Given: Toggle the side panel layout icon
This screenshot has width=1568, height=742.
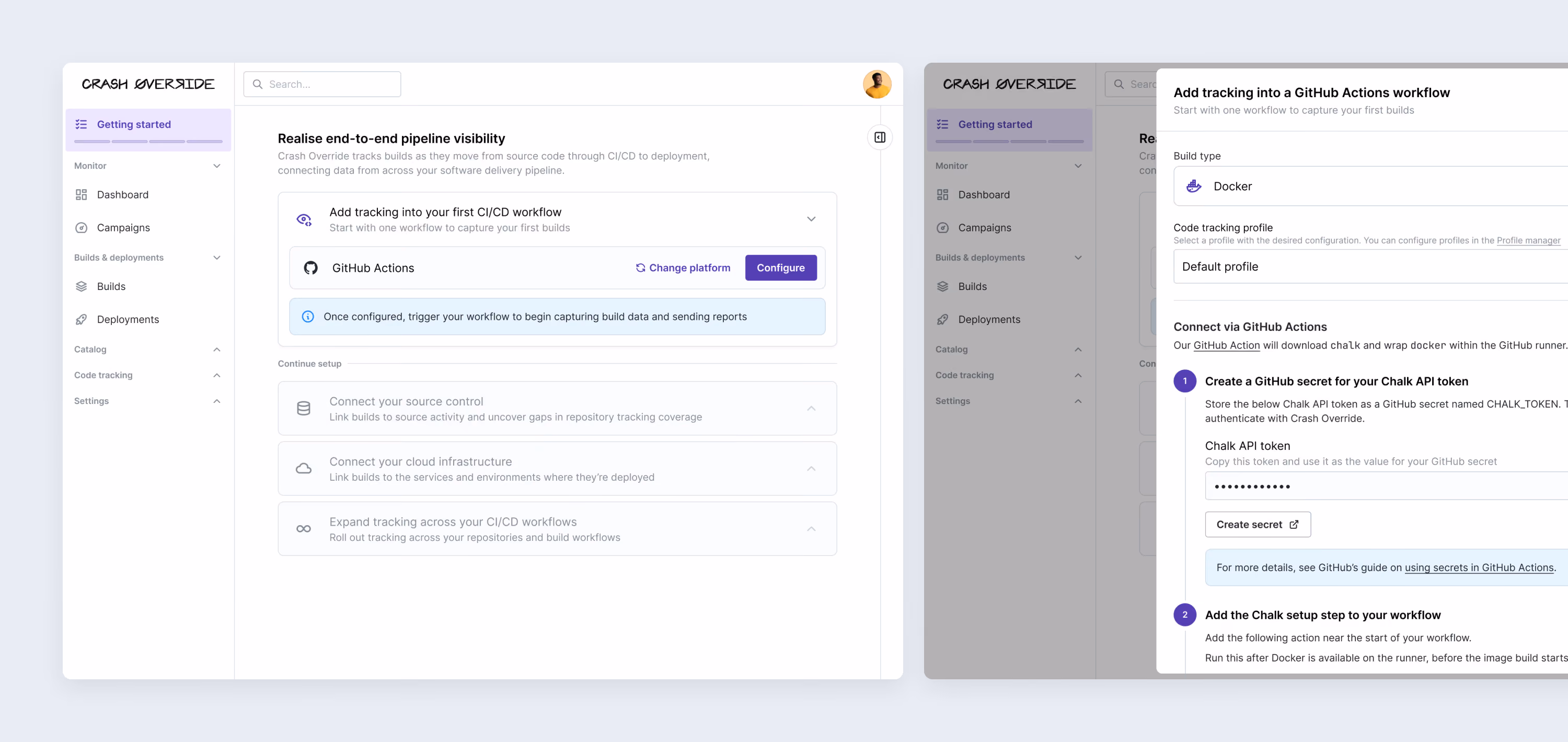Looking at the screenshot, I should [x=880, y=137].
